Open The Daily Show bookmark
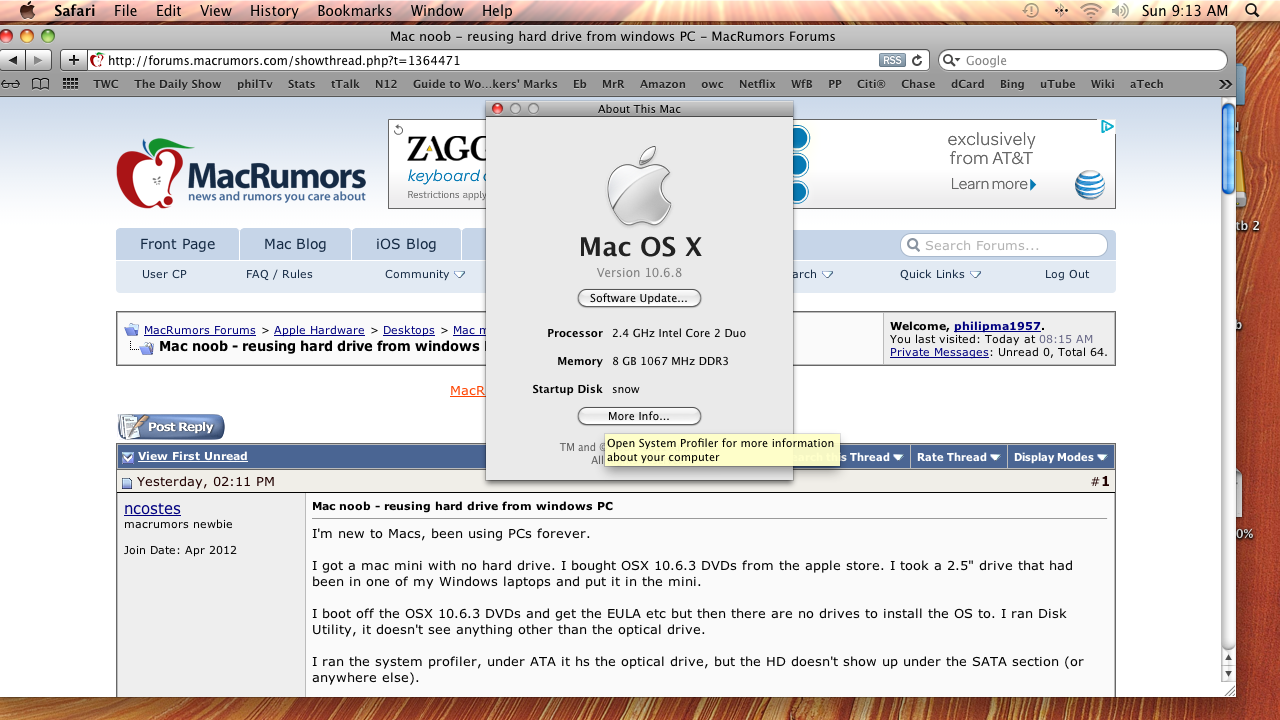The height and width of the screenshot is (720, 1280). click(x=178, y=84)
